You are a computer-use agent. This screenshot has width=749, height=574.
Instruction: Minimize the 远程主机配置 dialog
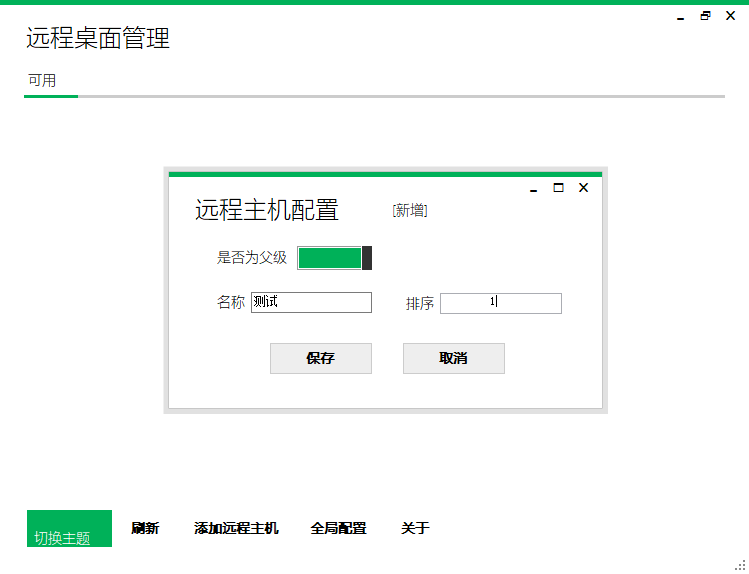[x=534, y=190]
